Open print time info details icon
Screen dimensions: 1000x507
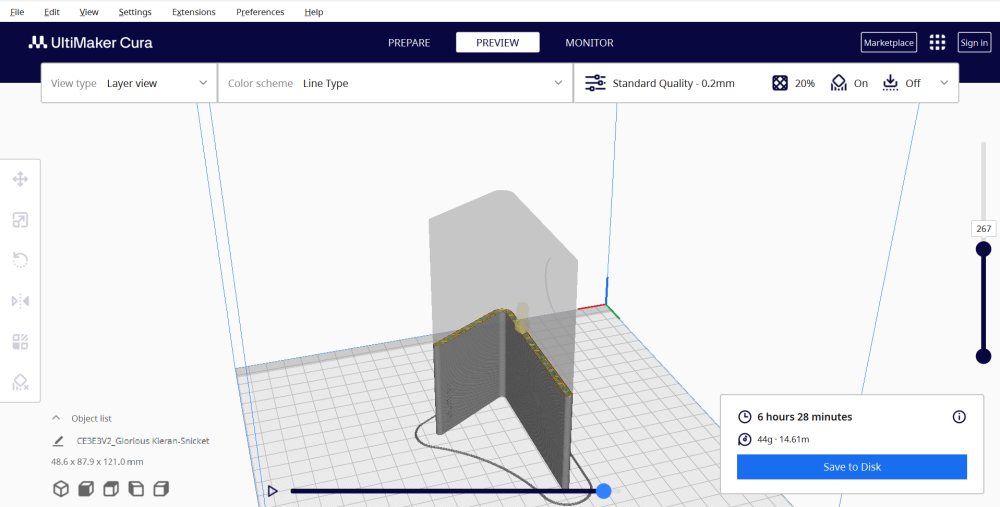click(959, 417)
